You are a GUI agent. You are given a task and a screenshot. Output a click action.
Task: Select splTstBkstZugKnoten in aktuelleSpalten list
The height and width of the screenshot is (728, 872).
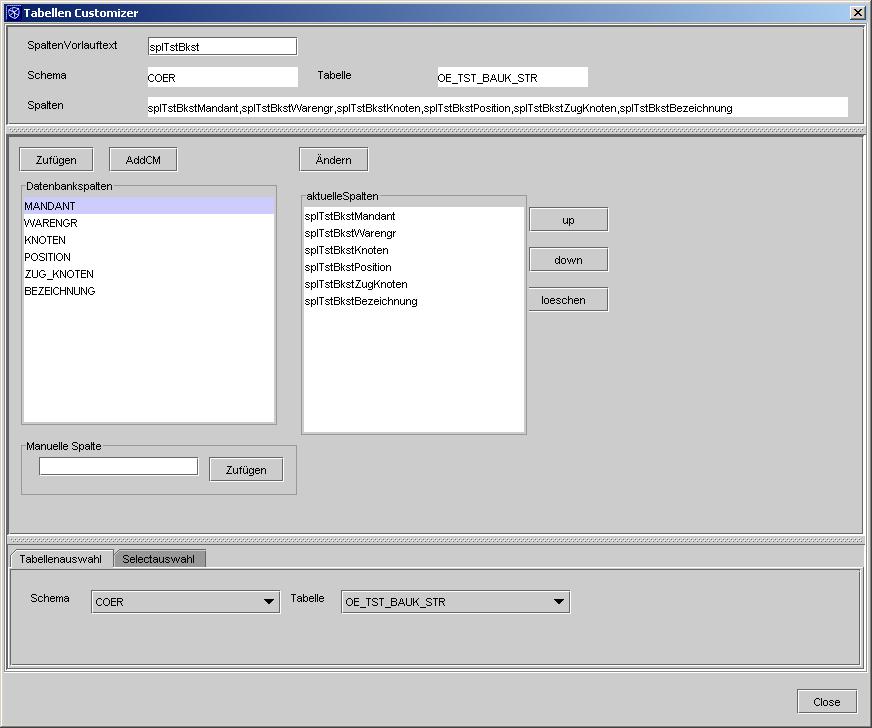(414, 284)
